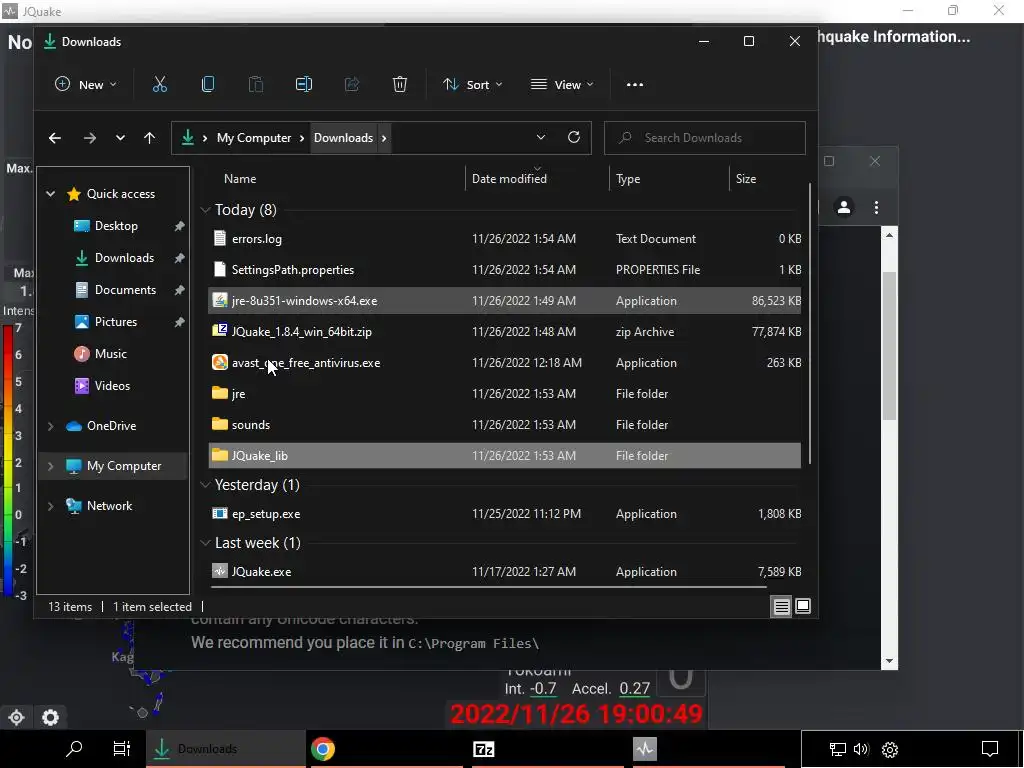1024x768 pixels.
Task: Select avast_one_free_antivirus.exe file
Action: pos(505,363)
